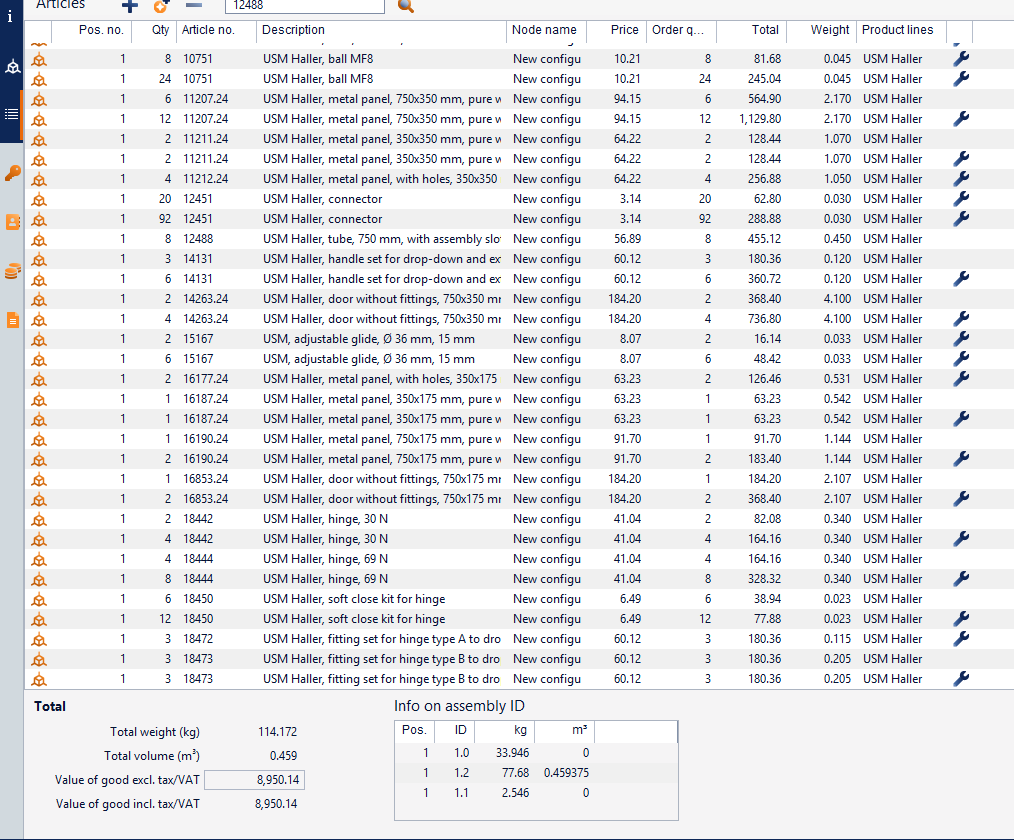Open the orange contact card sidebar icon

(x=12, y=222)
